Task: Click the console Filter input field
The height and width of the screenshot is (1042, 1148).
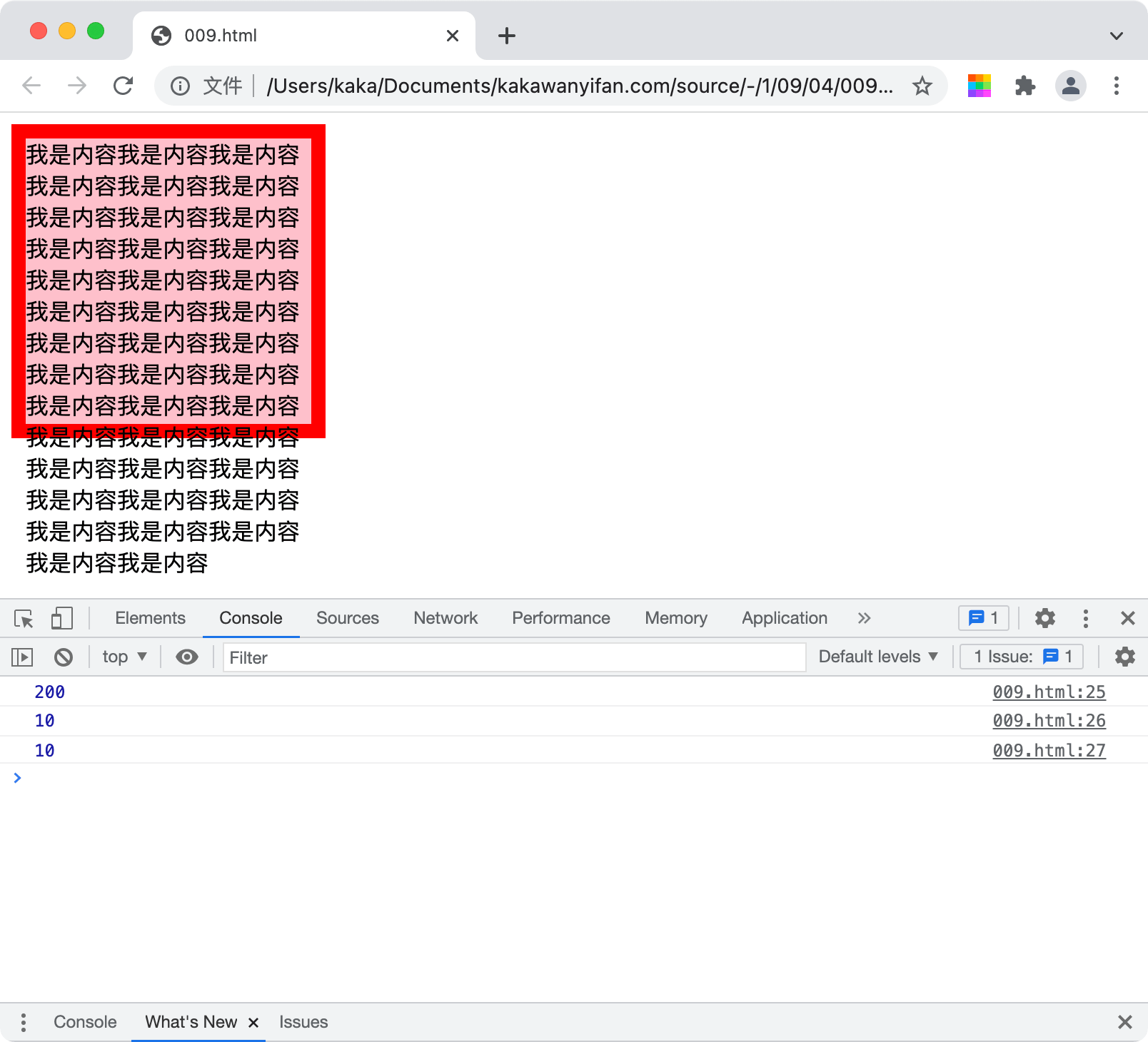Action: point(514,657)
